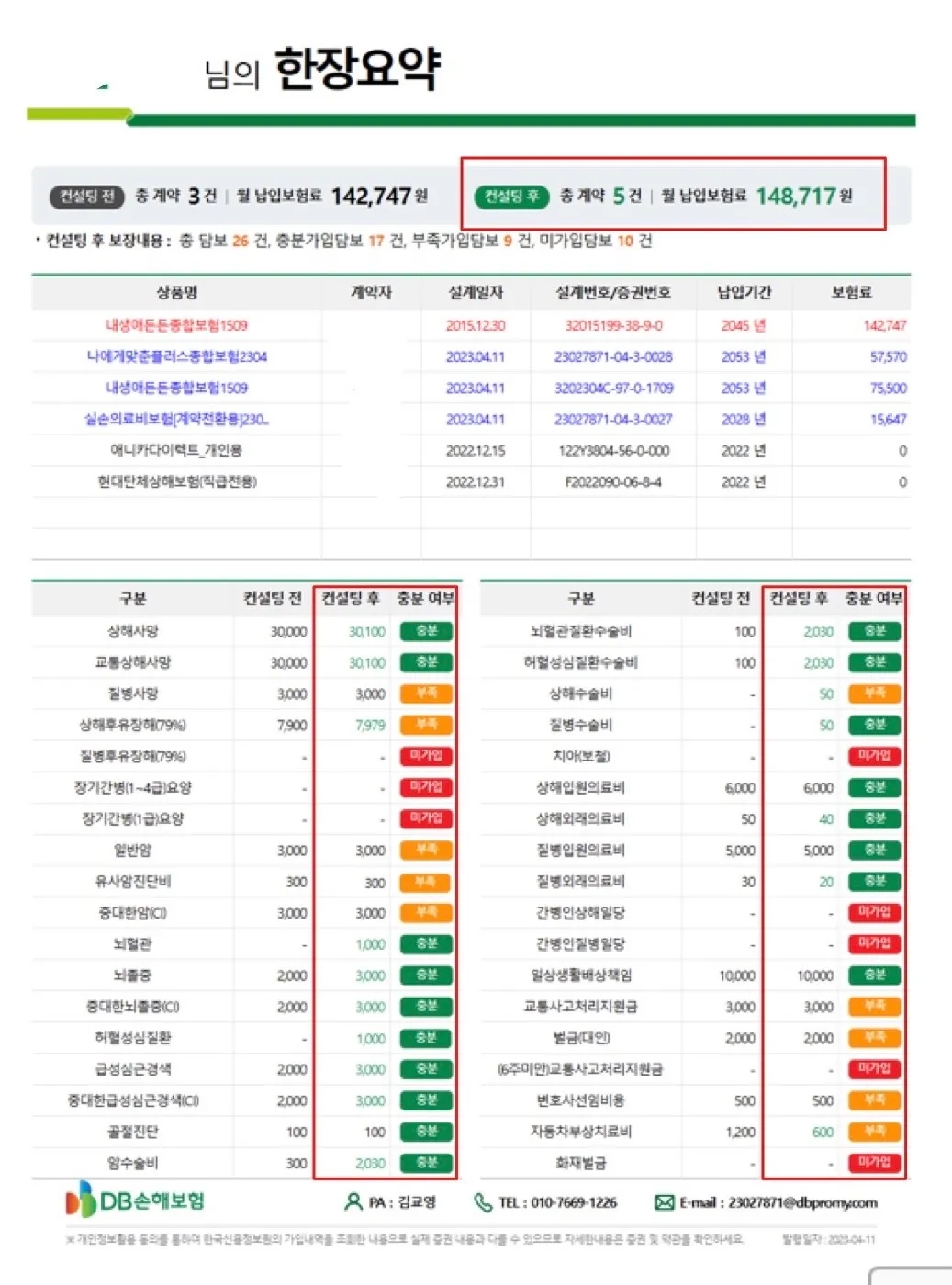Click the 부족 badge in 변호사선임비용 row

[874, 1099]
